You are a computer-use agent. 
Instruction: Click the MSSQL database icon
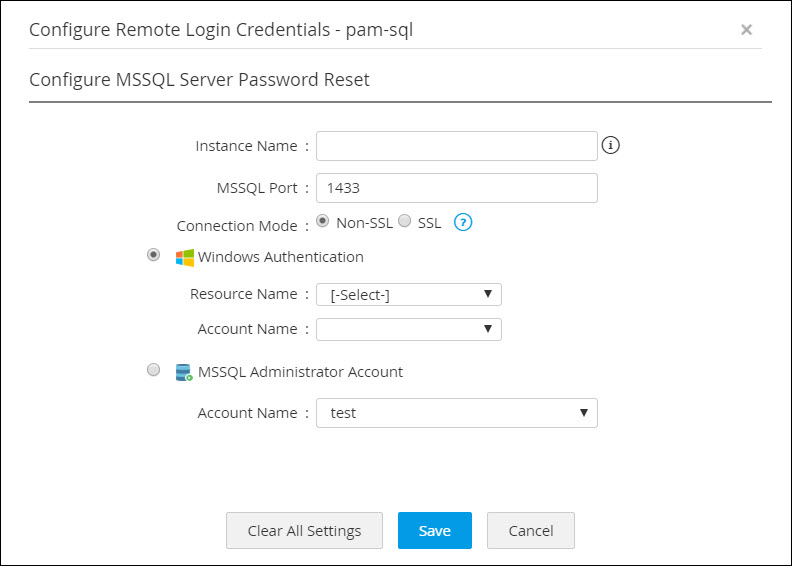[184, 372]
